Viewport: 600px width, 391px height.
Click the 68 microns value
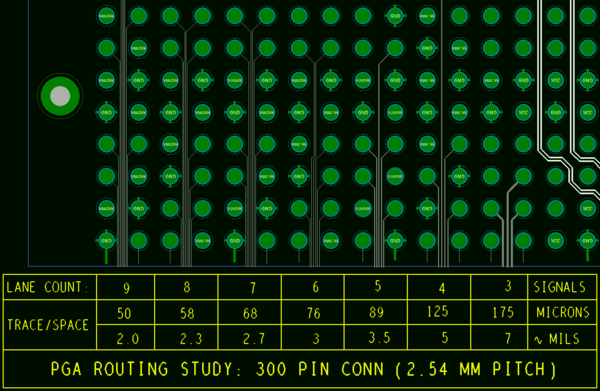click(250, 313)
